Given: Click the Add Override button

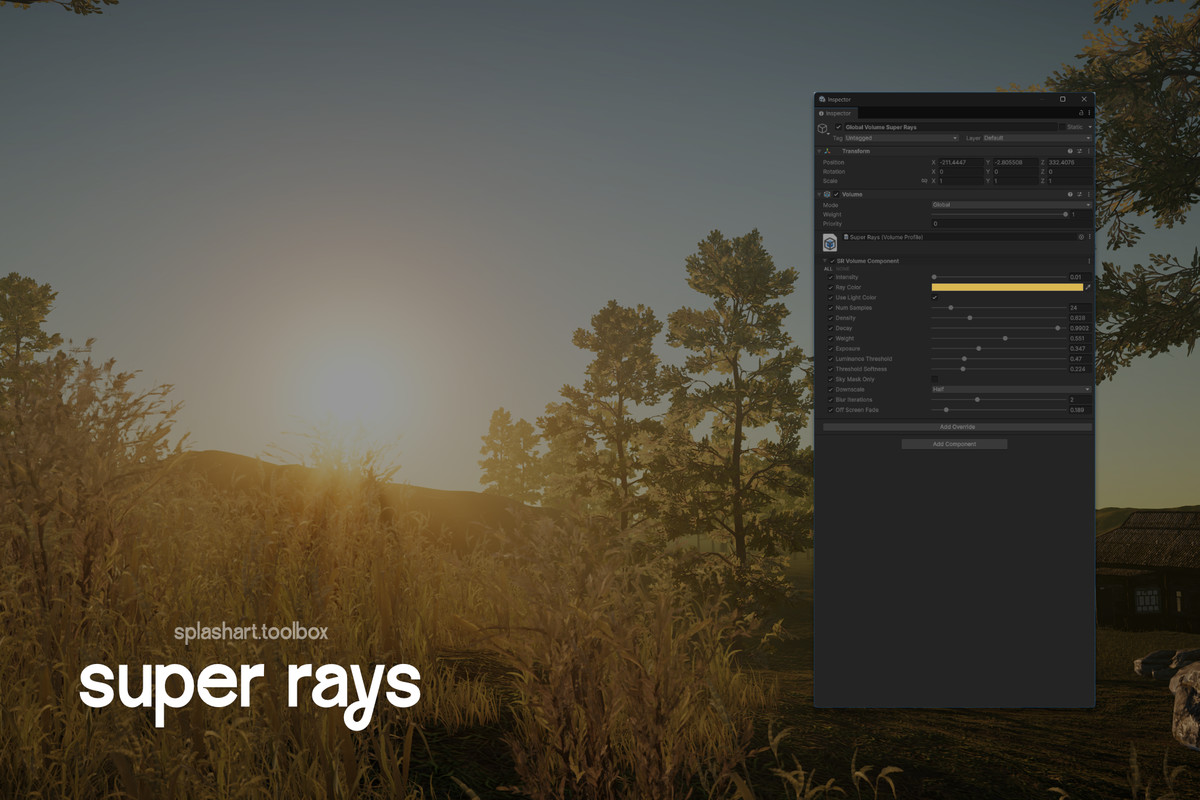Looking at the screenshot, I should (x=957, y=427).
